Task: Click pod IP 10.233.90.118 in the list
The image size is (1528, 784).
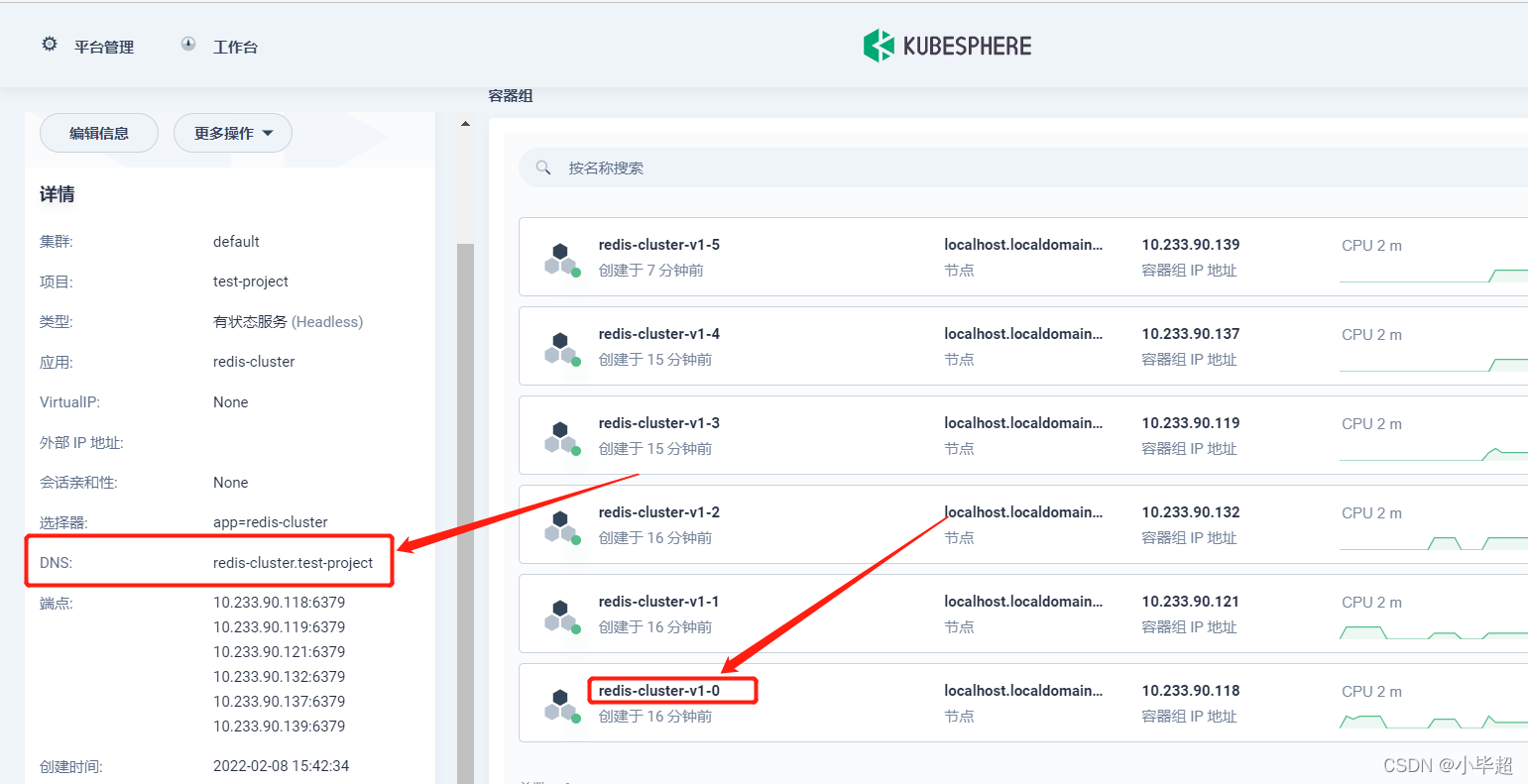Action: (x=1191, y=691)
